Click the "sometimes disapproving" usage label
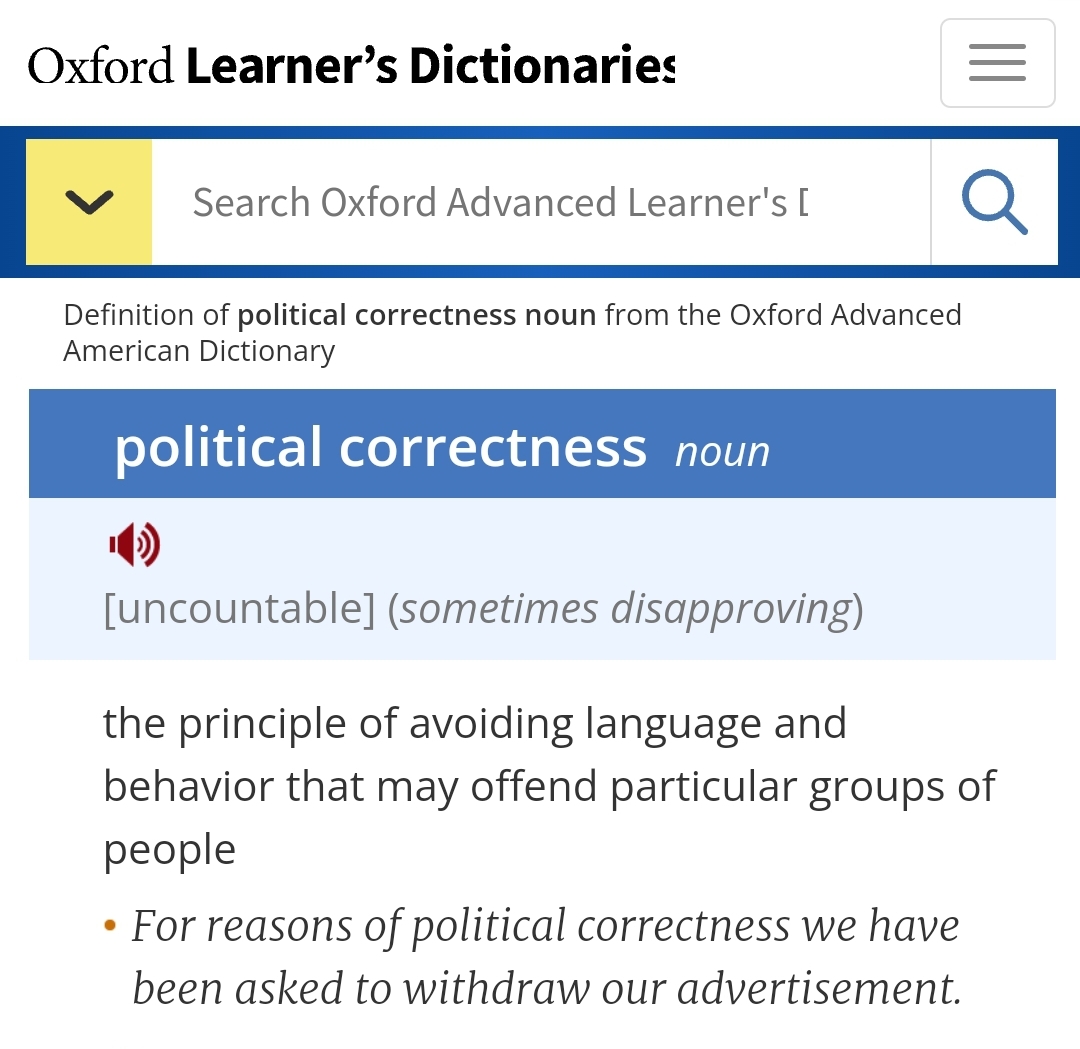Viewport: 1080px width, 1049px height. pos(626,608)
